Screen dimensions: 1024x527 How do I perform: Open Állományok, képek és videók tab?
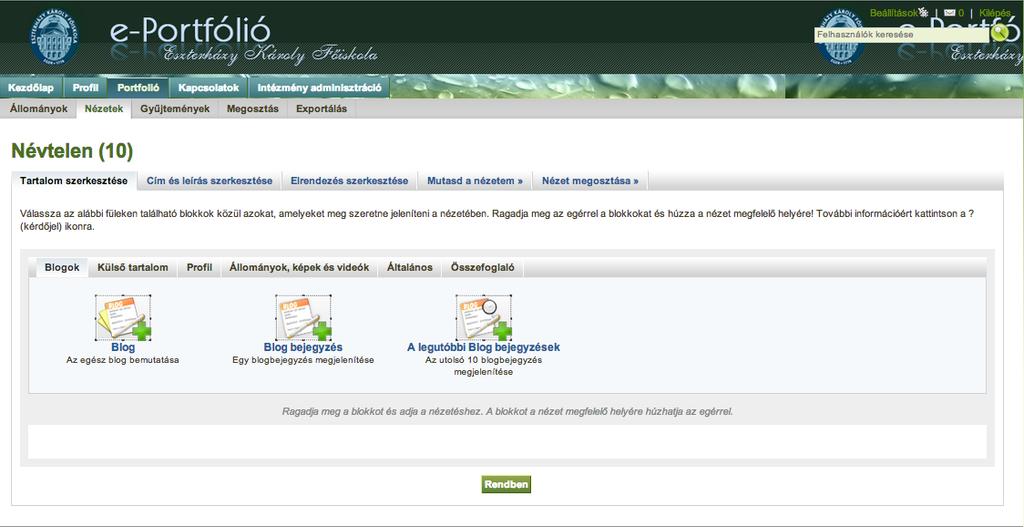[x=299, y=268]
